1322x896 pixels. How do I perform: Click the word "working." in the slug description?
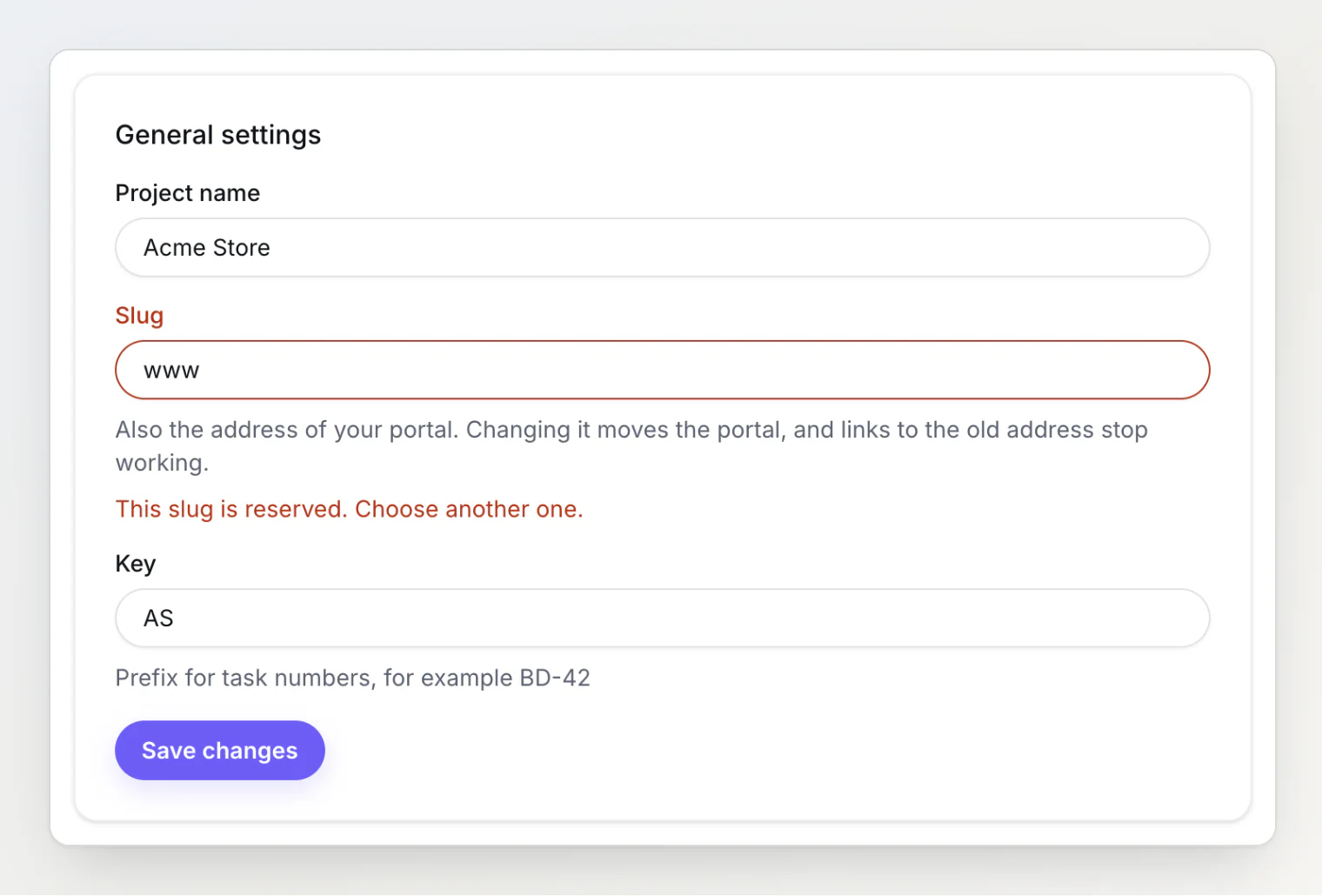click(x=163, y=463)
